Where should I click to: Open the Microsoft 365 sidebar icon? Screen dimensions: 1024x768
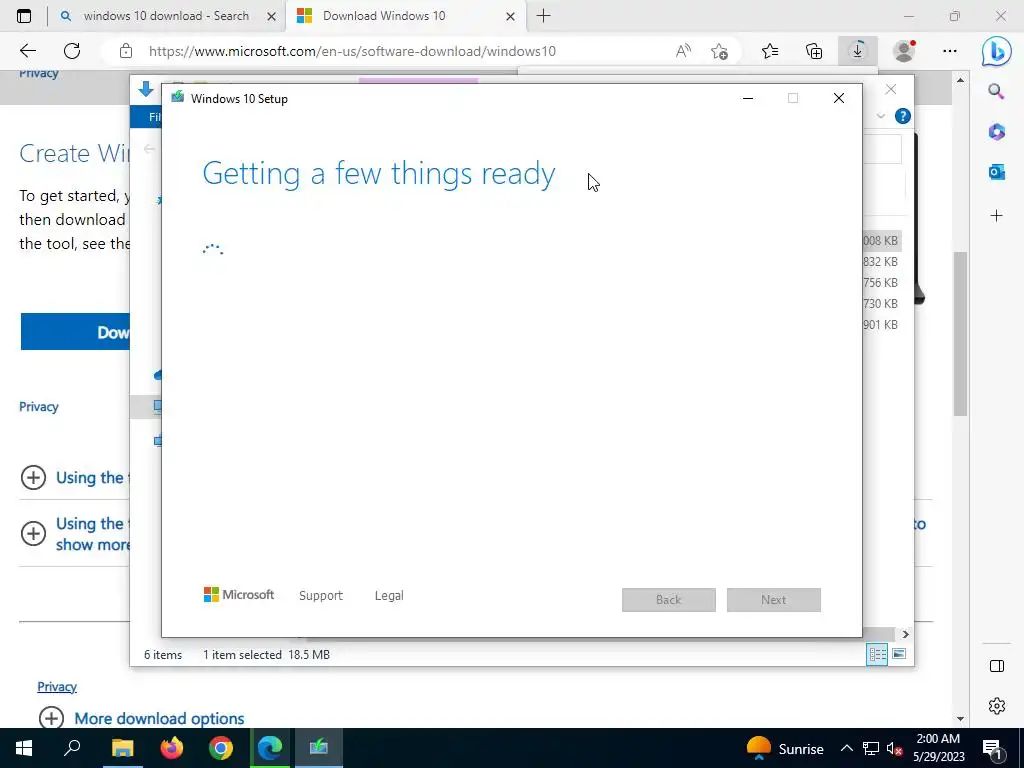coord(996,132)
